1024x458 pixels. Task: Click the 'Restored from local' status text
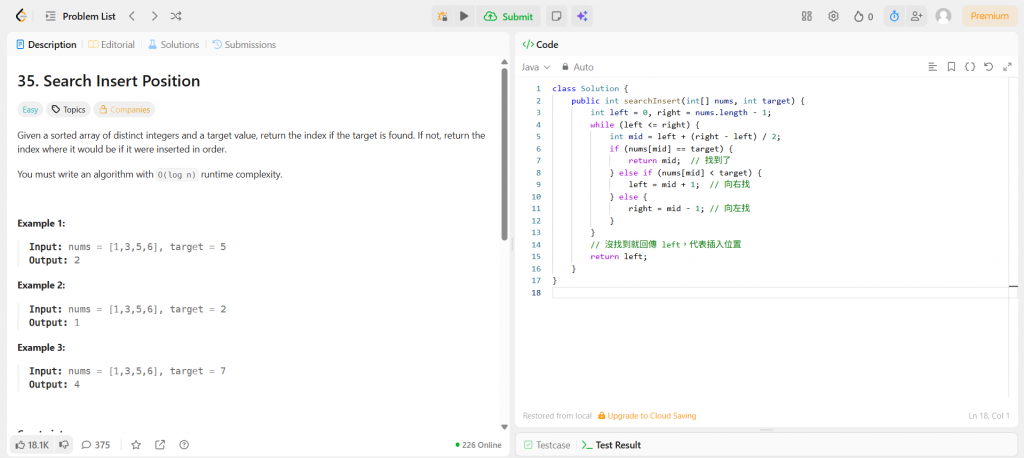click(x=557, y=416)
